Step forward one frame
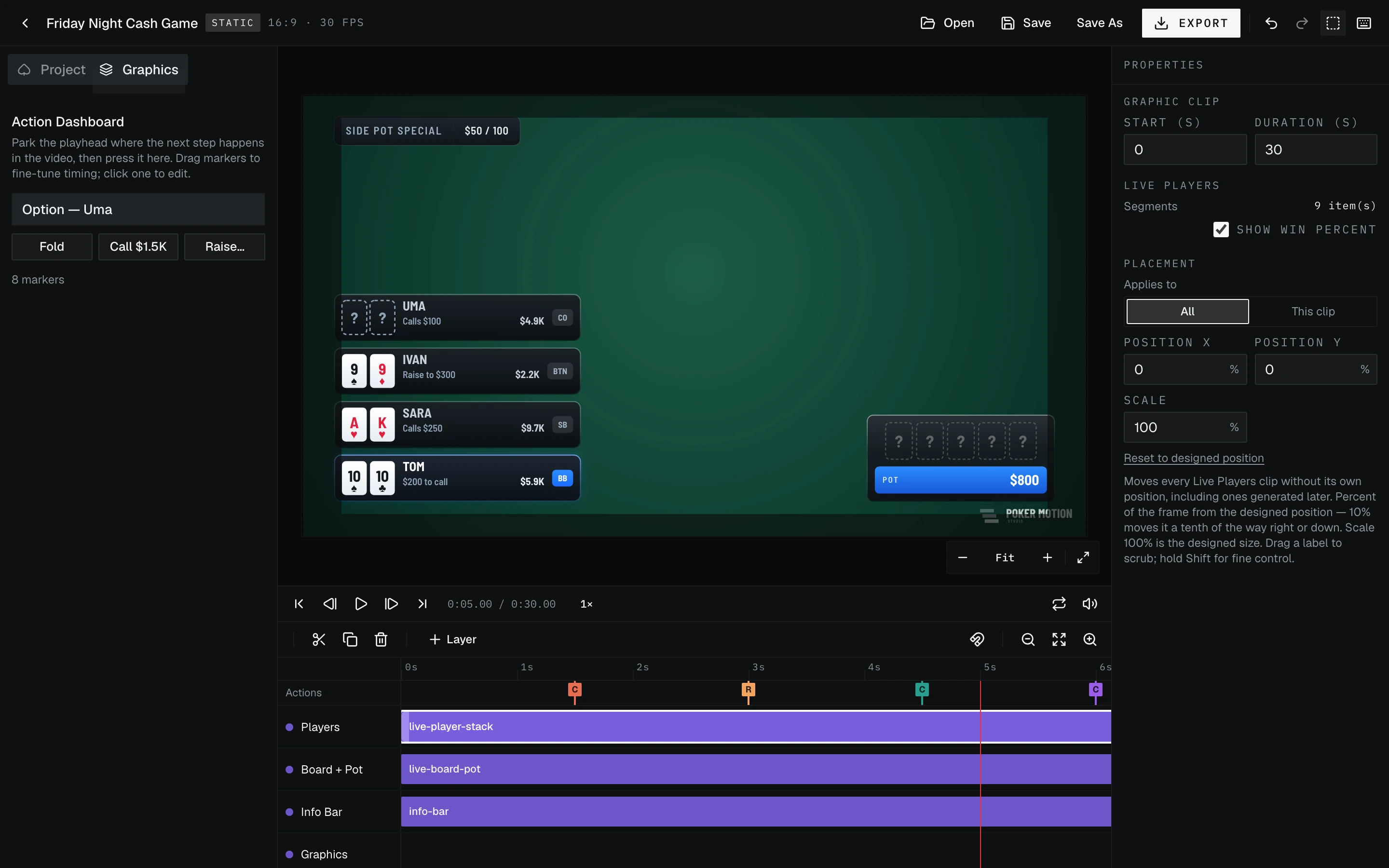 392,604
